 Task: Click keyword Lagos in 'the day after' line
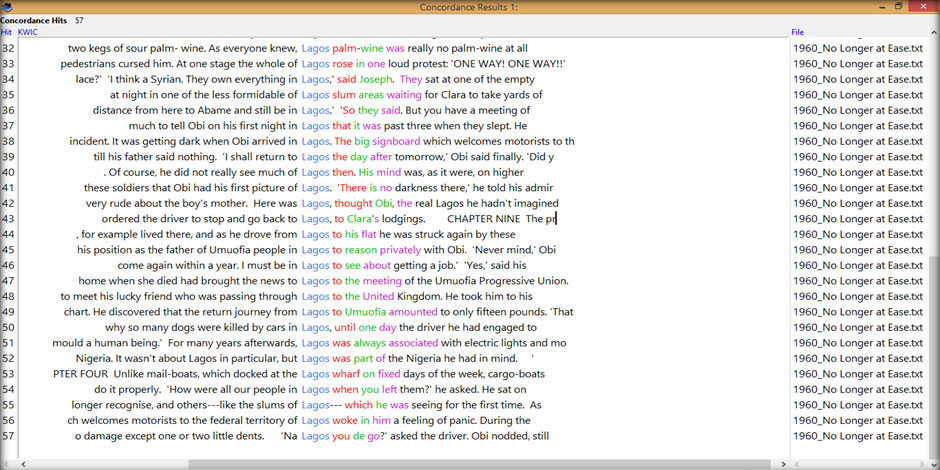click(315, 157)
